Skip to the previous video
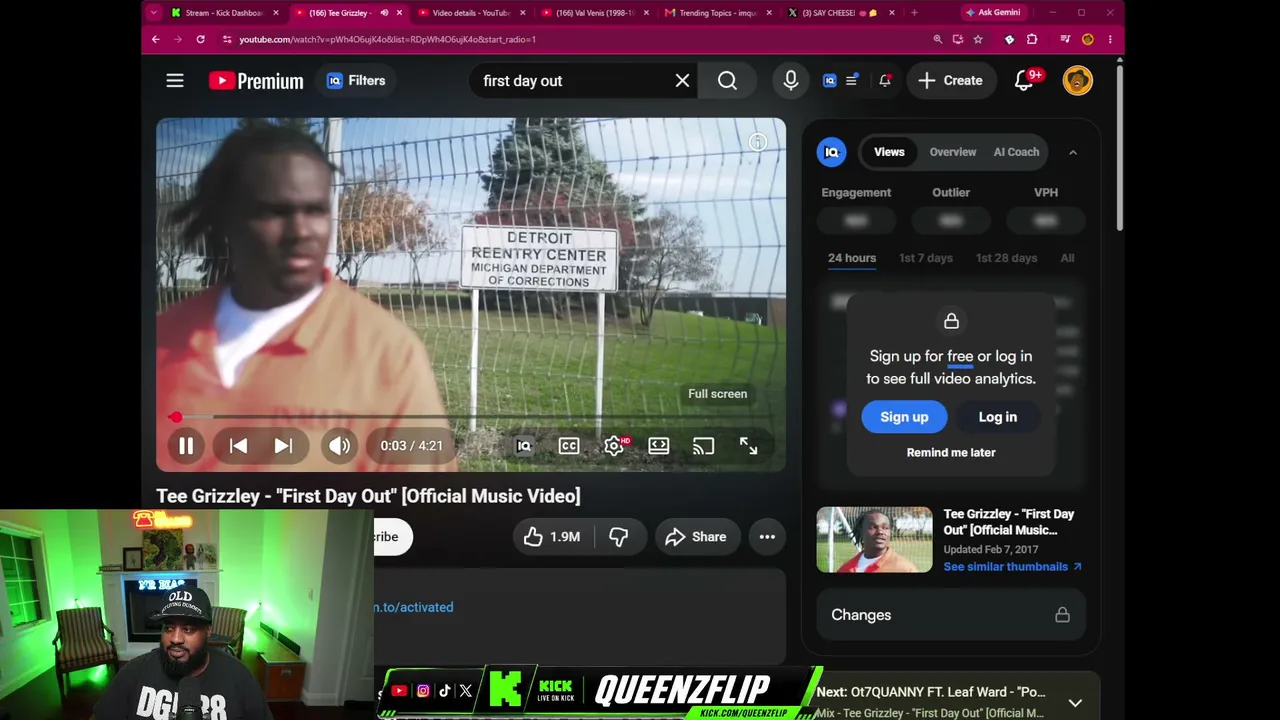Viewport: 1280px width, 720px height. pyautogui.click(x=238, y=446)
